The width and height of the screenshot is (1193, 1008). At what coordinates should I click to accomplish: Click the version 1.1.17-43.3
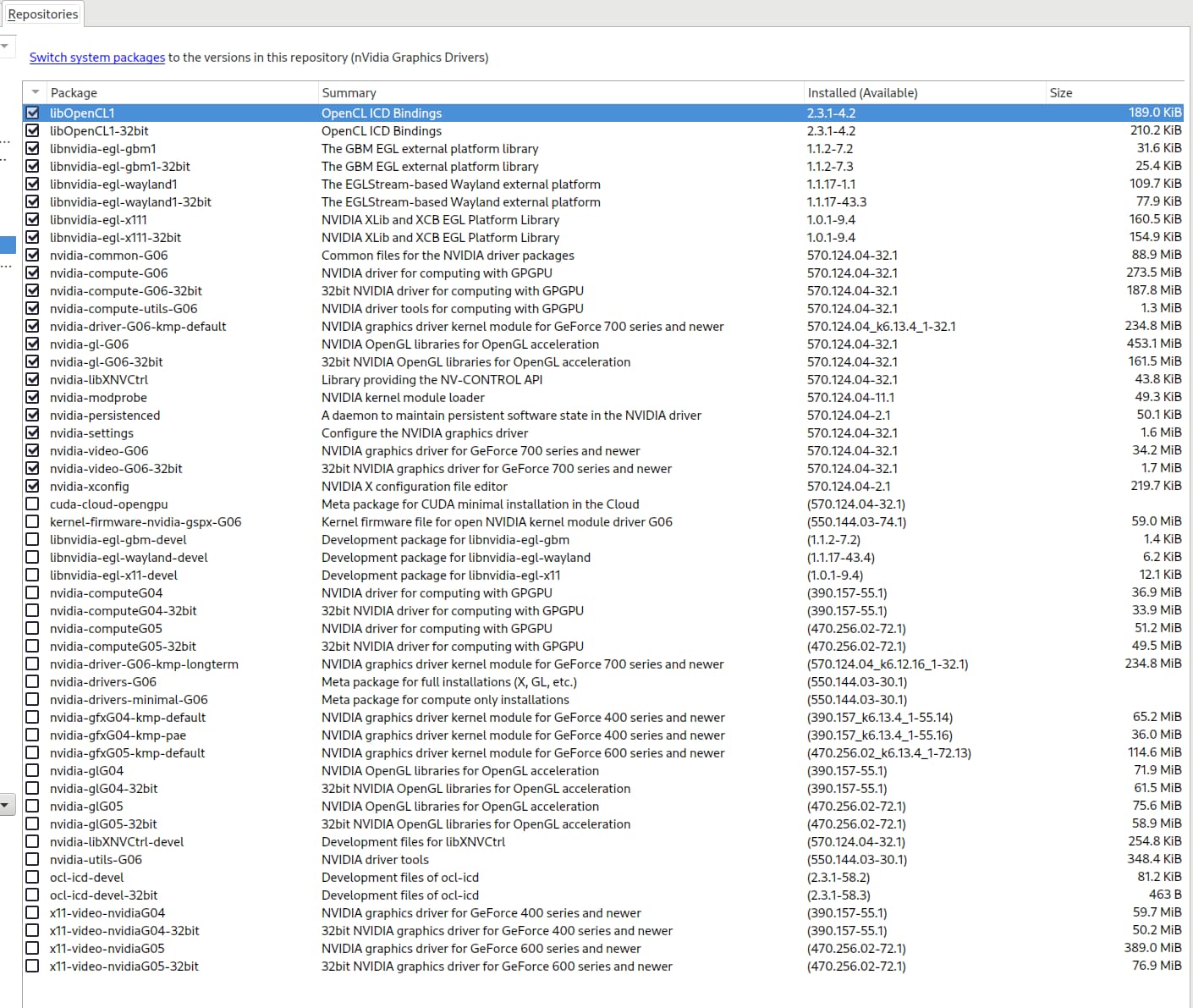(x=836, y=201)
